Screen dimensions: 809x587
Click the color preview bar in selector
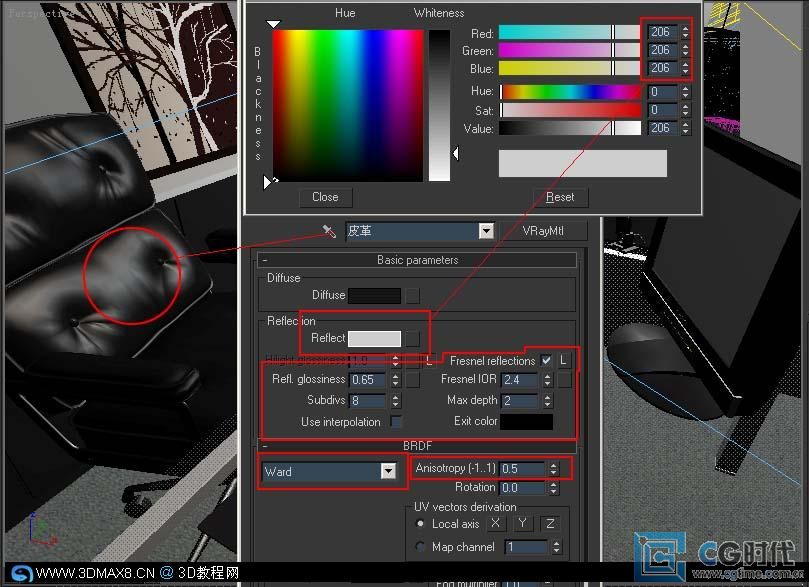(x=583, y=164)
